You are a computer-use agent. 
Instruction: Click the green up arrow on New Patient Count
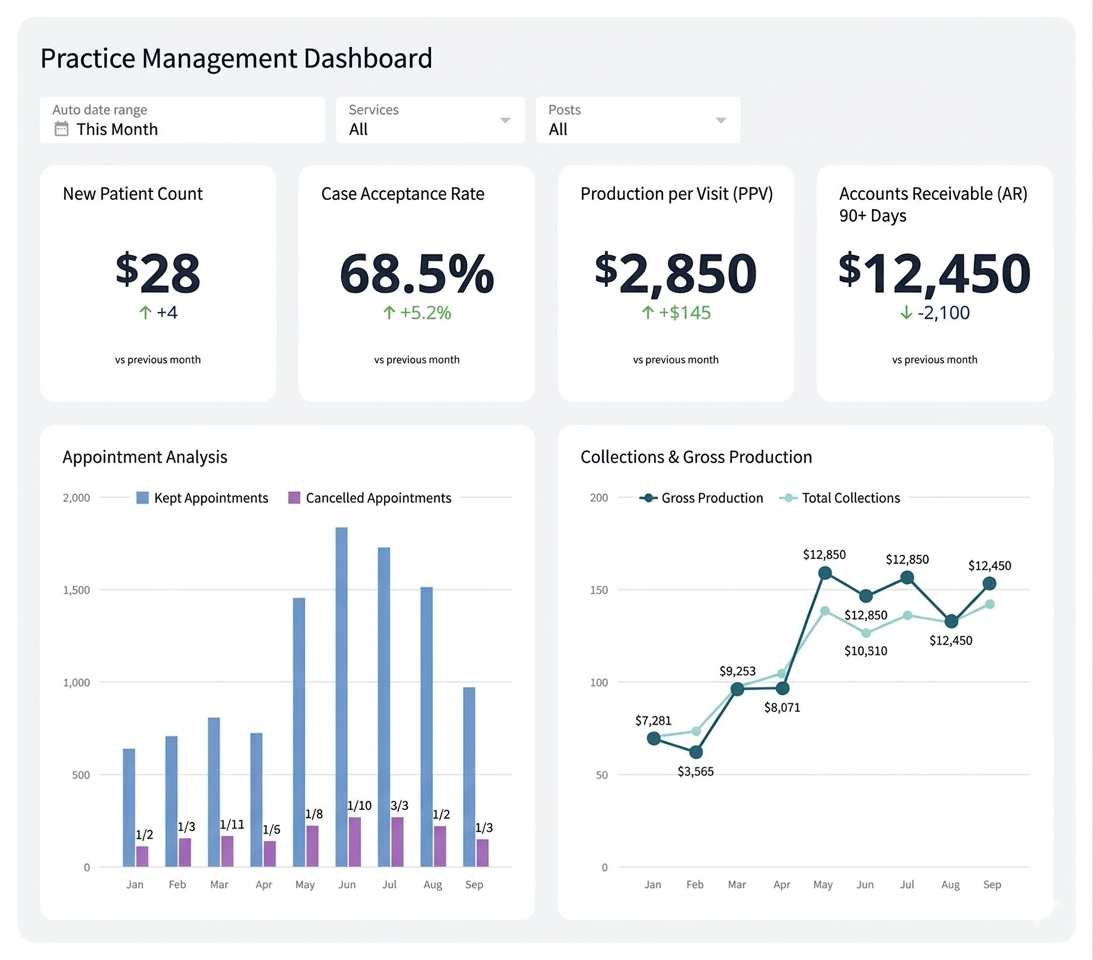point(144,312)
